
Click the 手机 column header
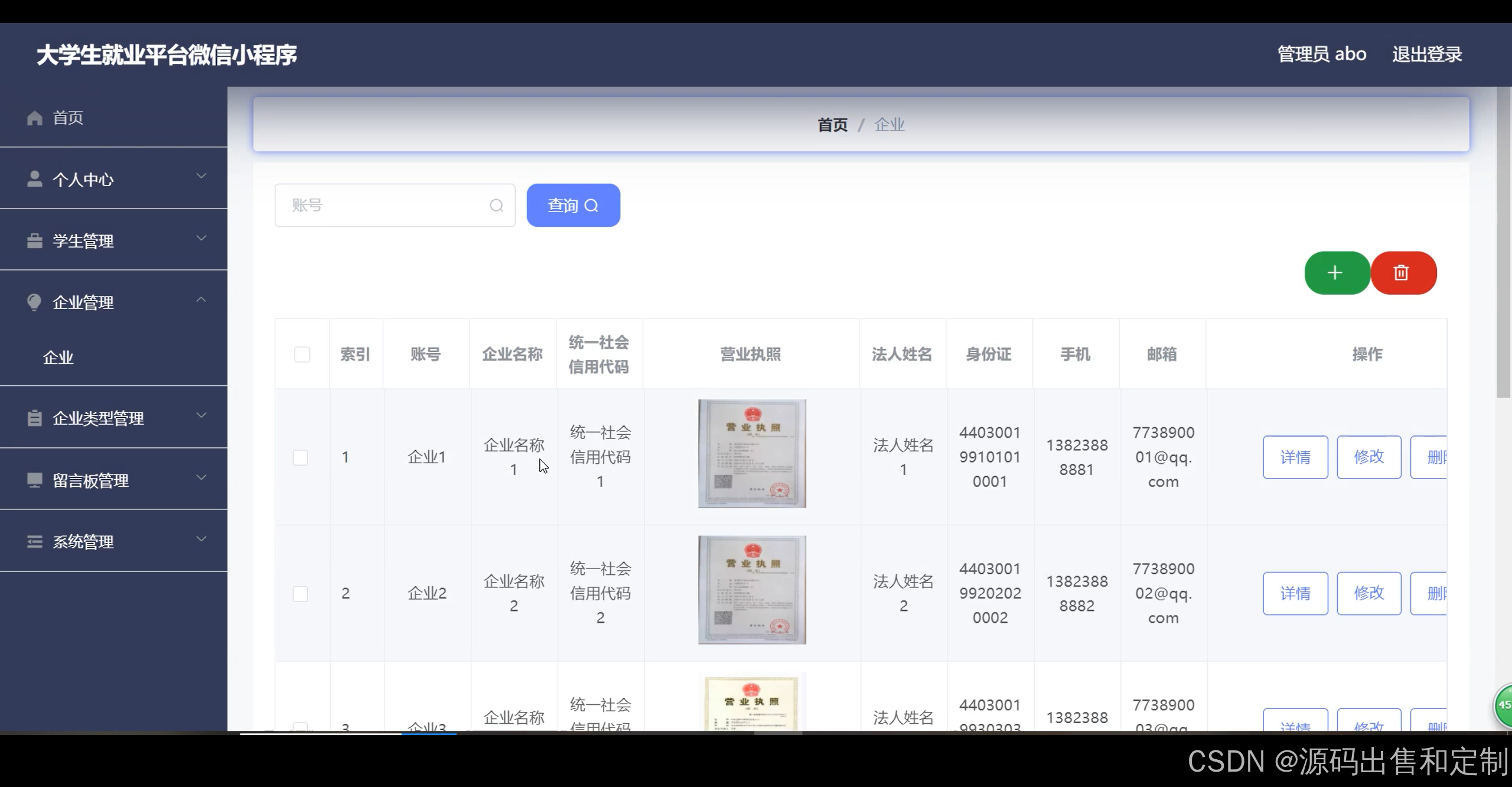[1075, 354]
